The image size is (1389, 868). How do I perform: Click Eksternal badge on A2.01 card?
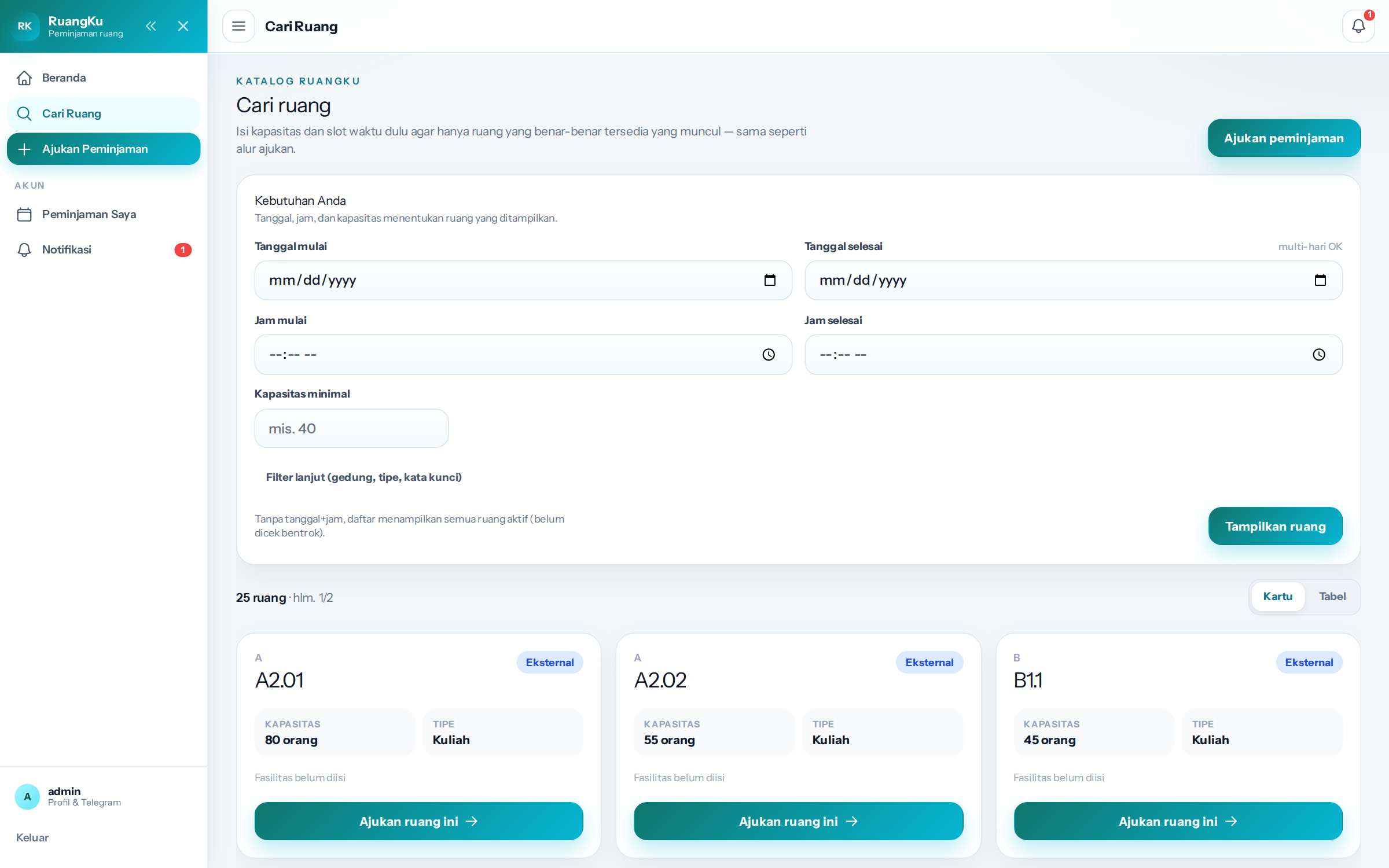tap(549, 663)
